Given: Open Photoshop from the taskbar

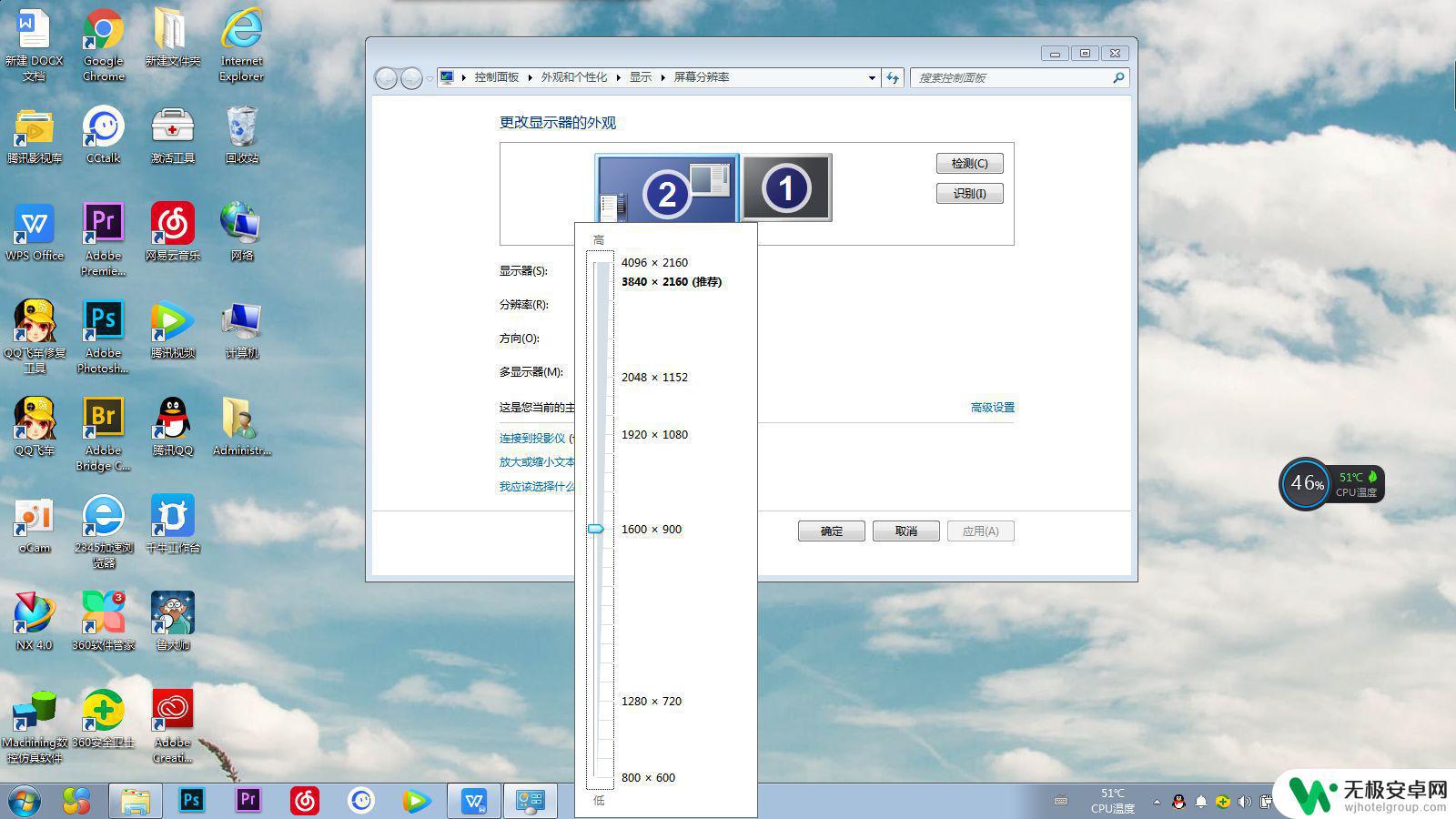Looking at the screenshot, I should pos(191,801).
